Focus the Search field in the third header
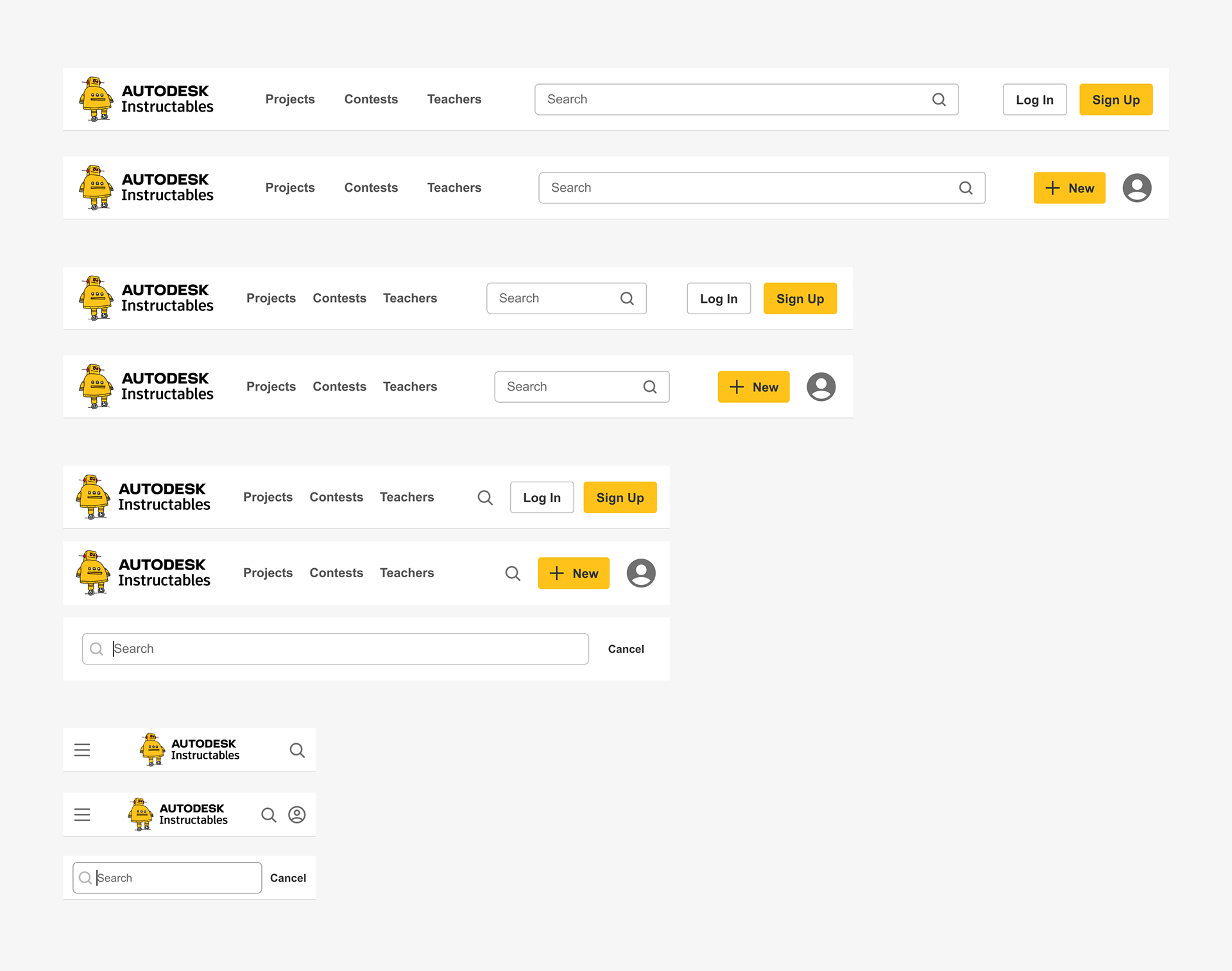Viewport: 1232px width, 971px height. tap(566, 298)
